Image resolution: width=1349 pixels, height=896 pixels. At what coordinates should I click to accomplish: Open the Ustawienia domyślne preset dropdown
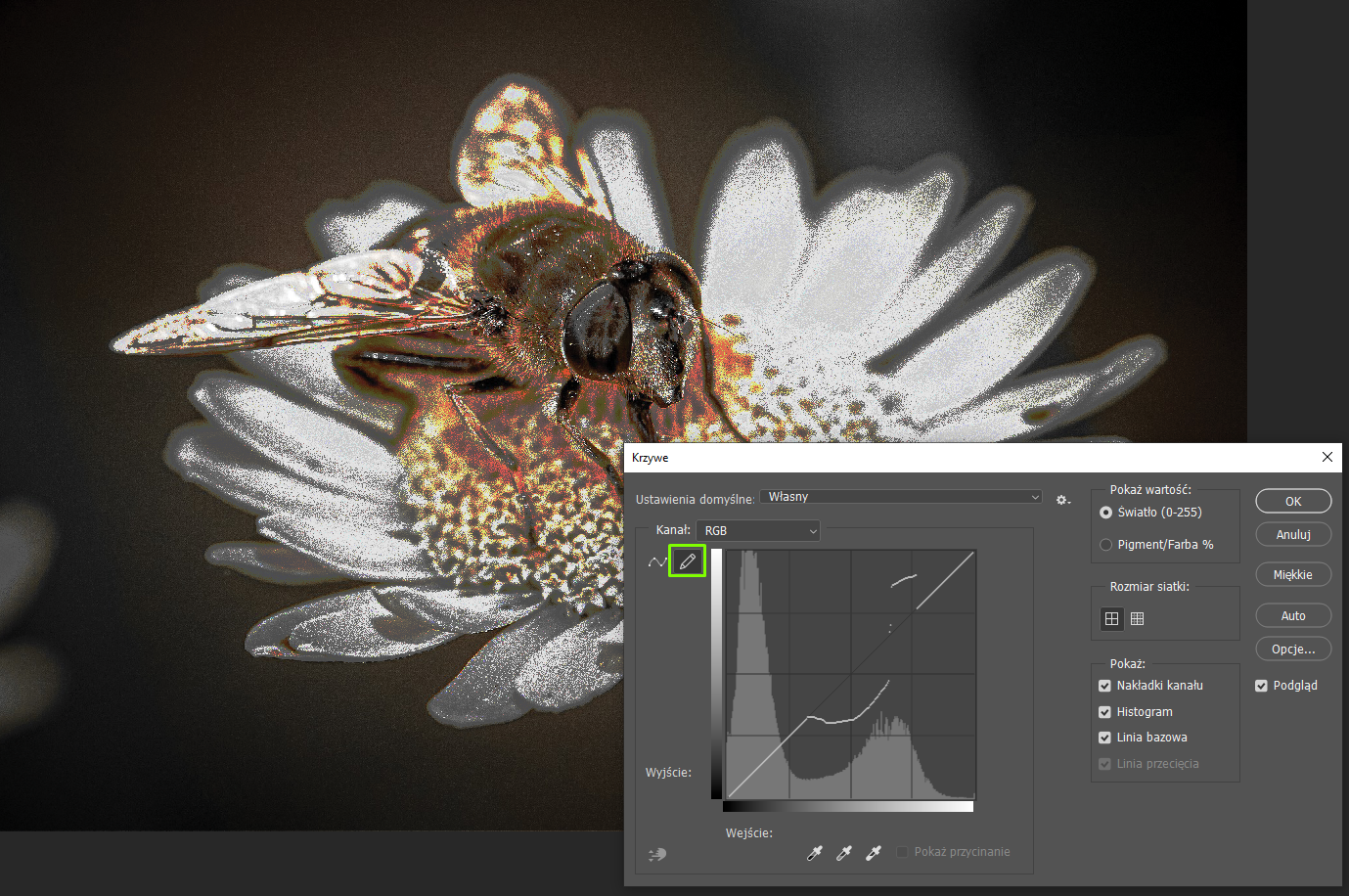click(901, 497)
